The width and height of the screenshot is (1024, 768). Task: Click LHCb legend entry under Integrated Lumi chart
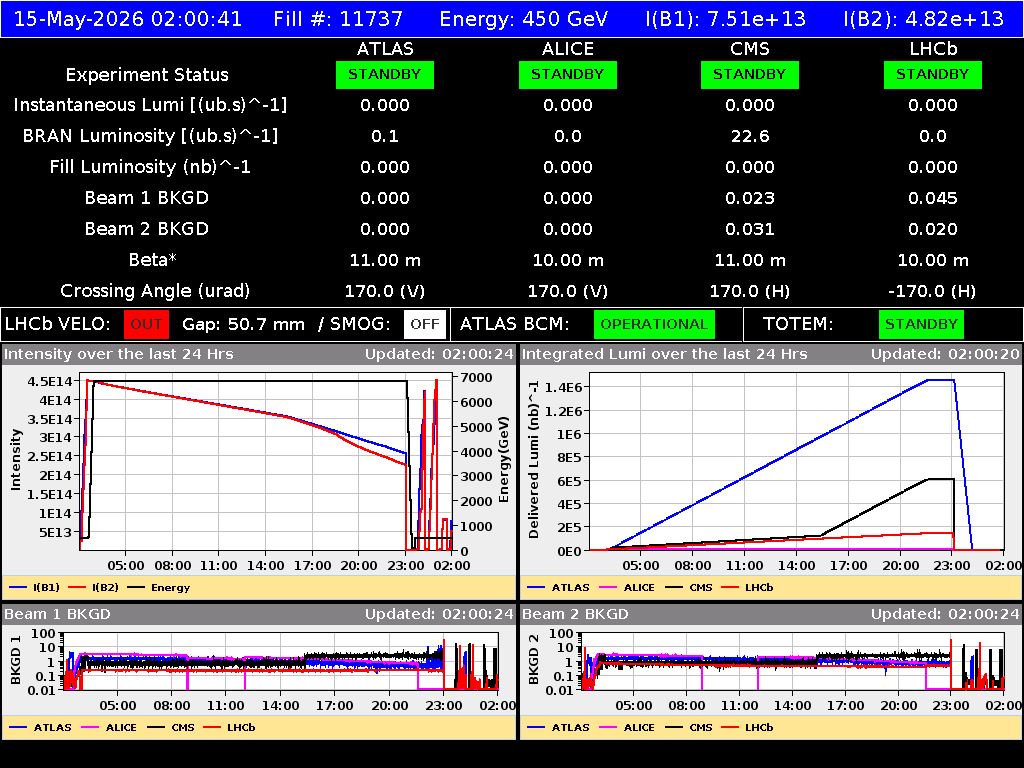tap(747, 587)
